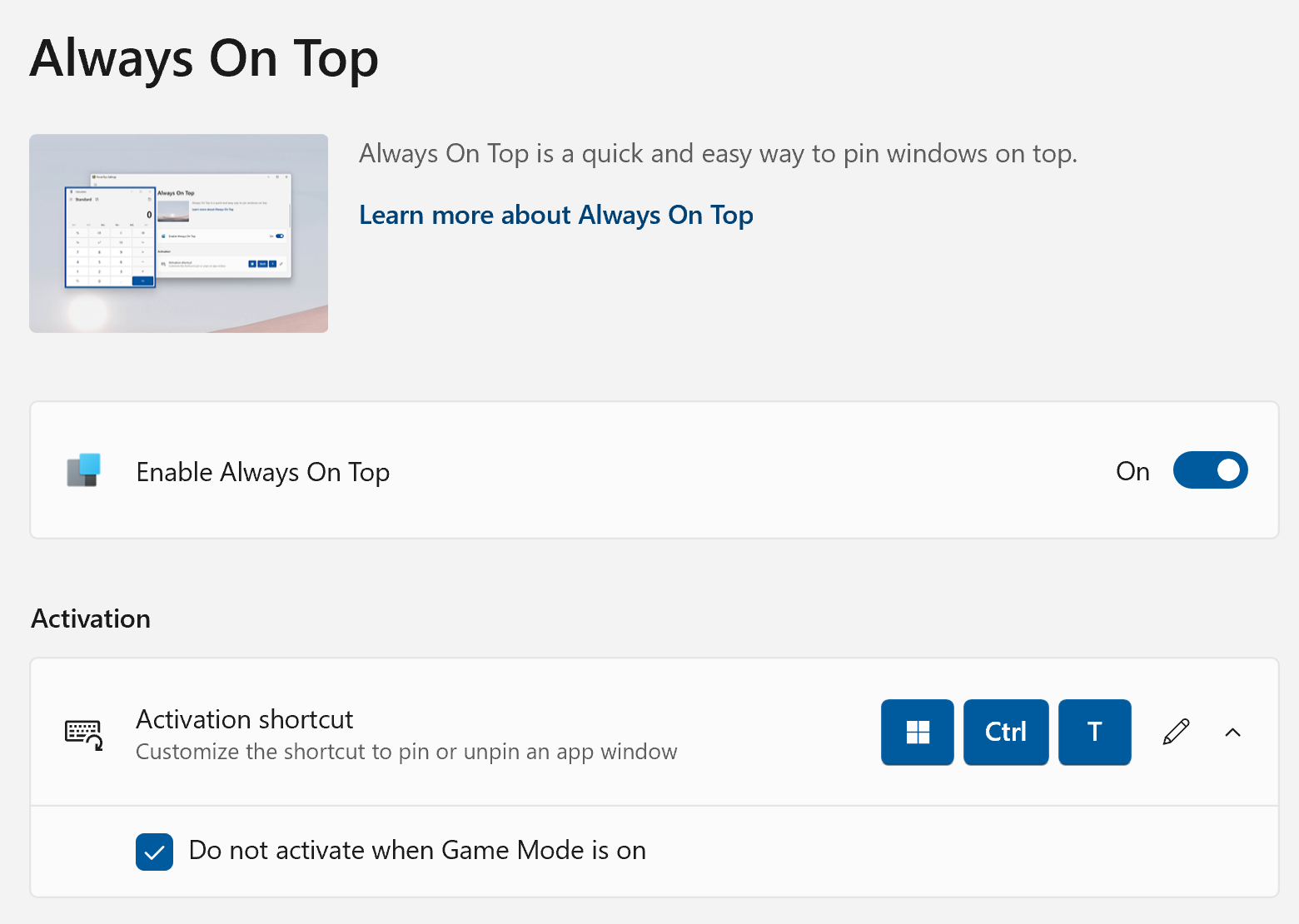Click the Activation shortcut title text
The image size is (1299, 924).
click(x=245, y=719)
